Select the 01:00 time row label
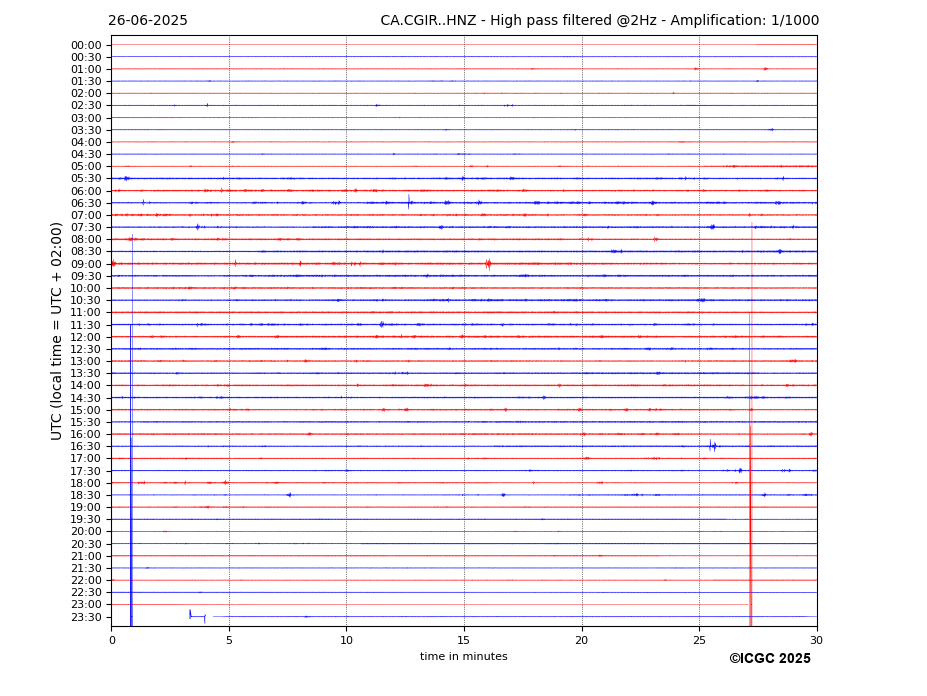 [86, 70]
